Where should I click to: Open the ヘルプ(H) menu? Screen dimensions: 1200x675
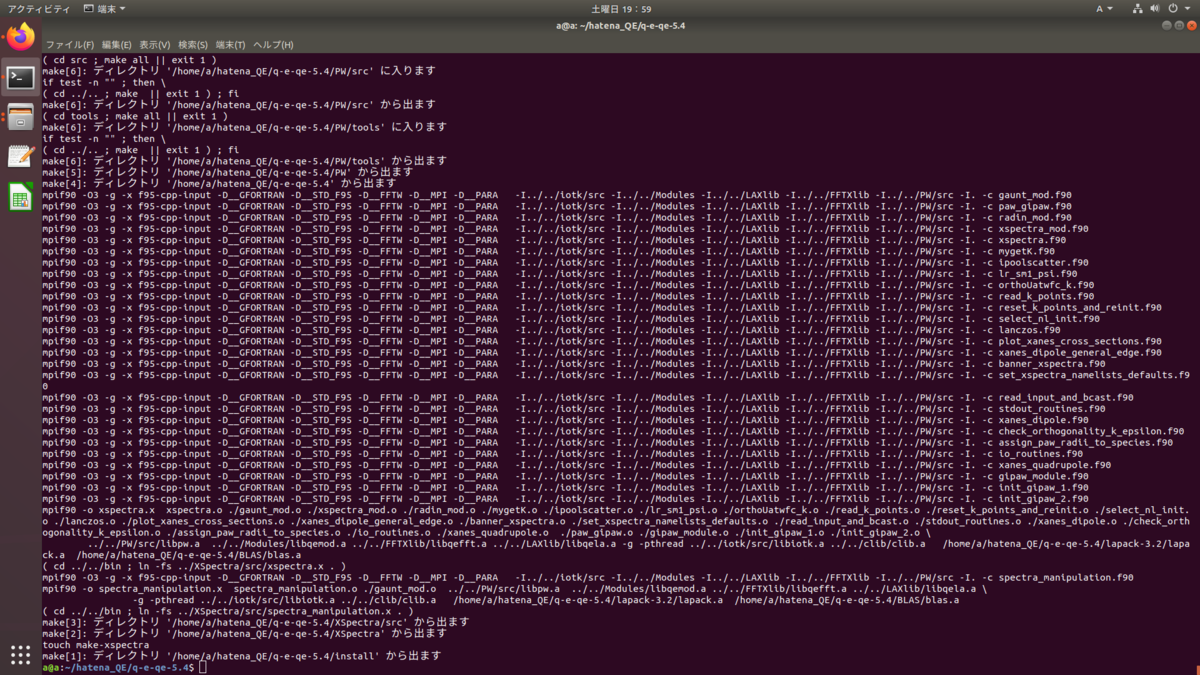273,45
